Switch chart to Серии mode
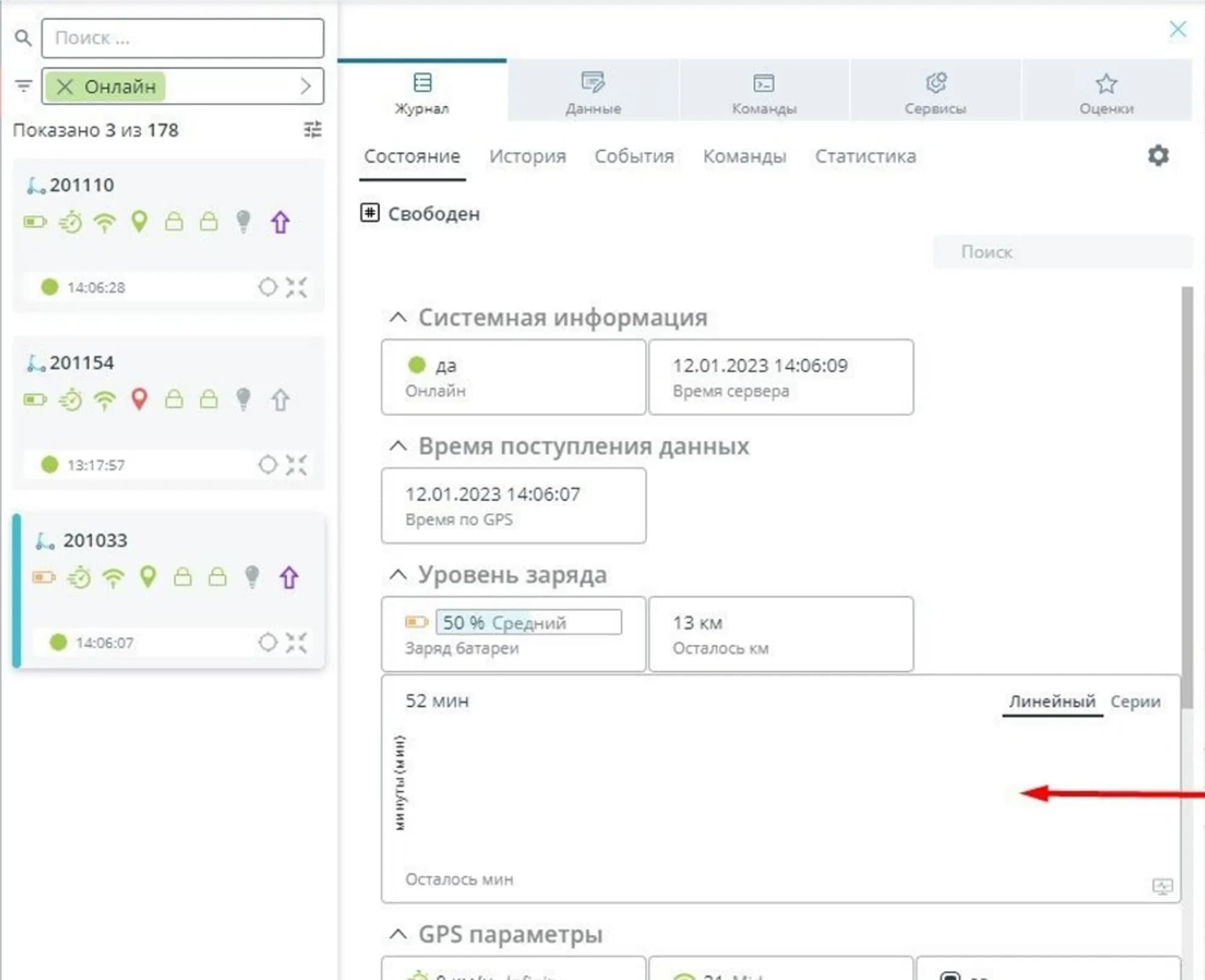This screenshot has width=1205, height=980. point(1135,702)
